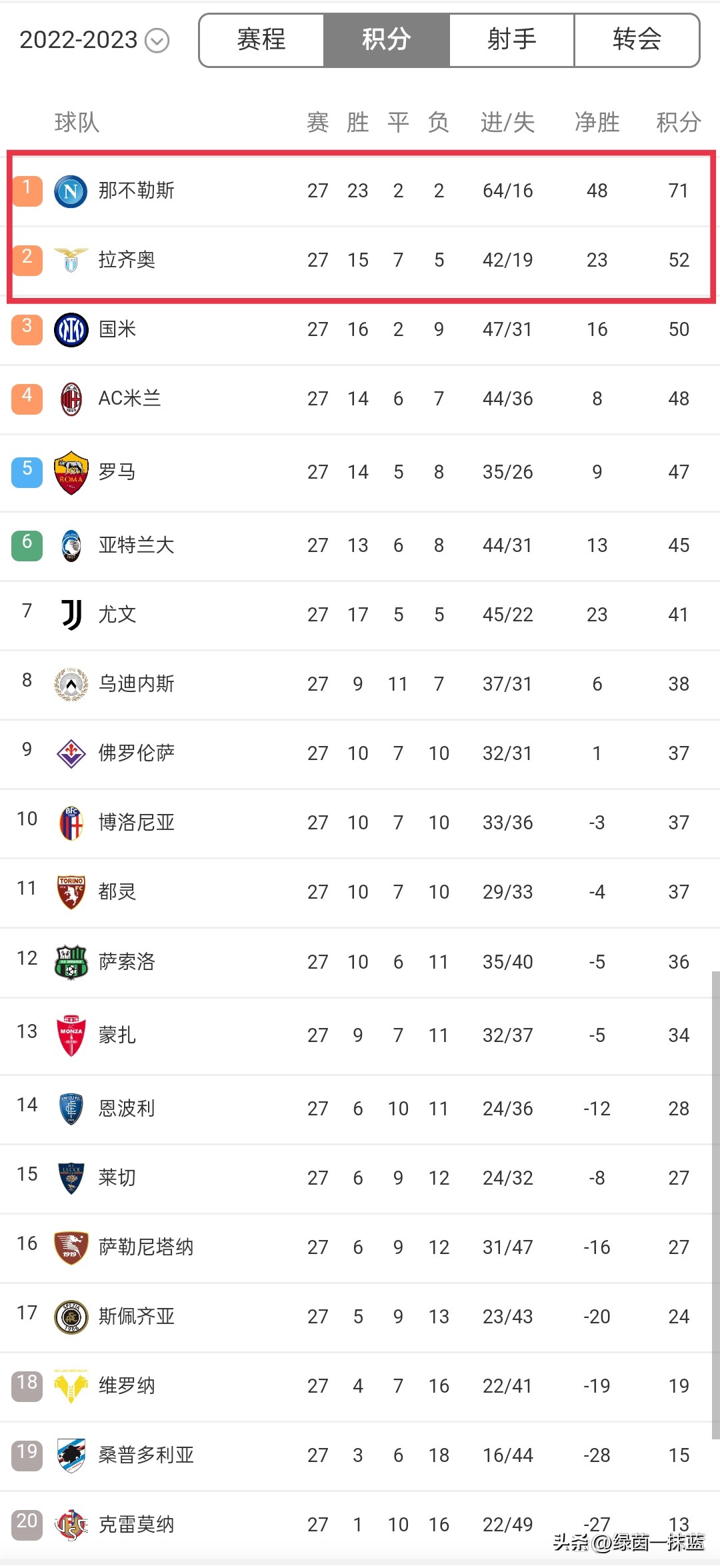The width and height of the screenshot is (720, 1568).
Task: Click the Fiorentina purple crest icon
Action: tap(71, 753)
